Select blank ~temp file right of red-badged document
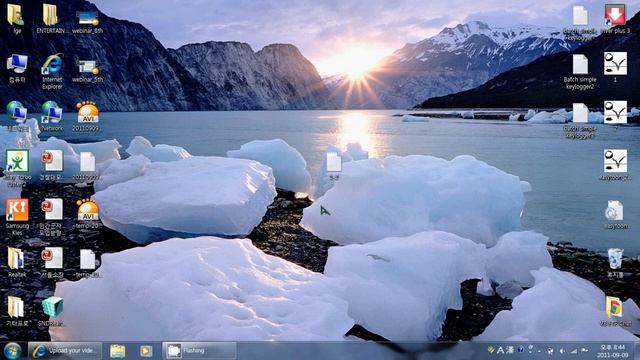 (x=87, y=259)
